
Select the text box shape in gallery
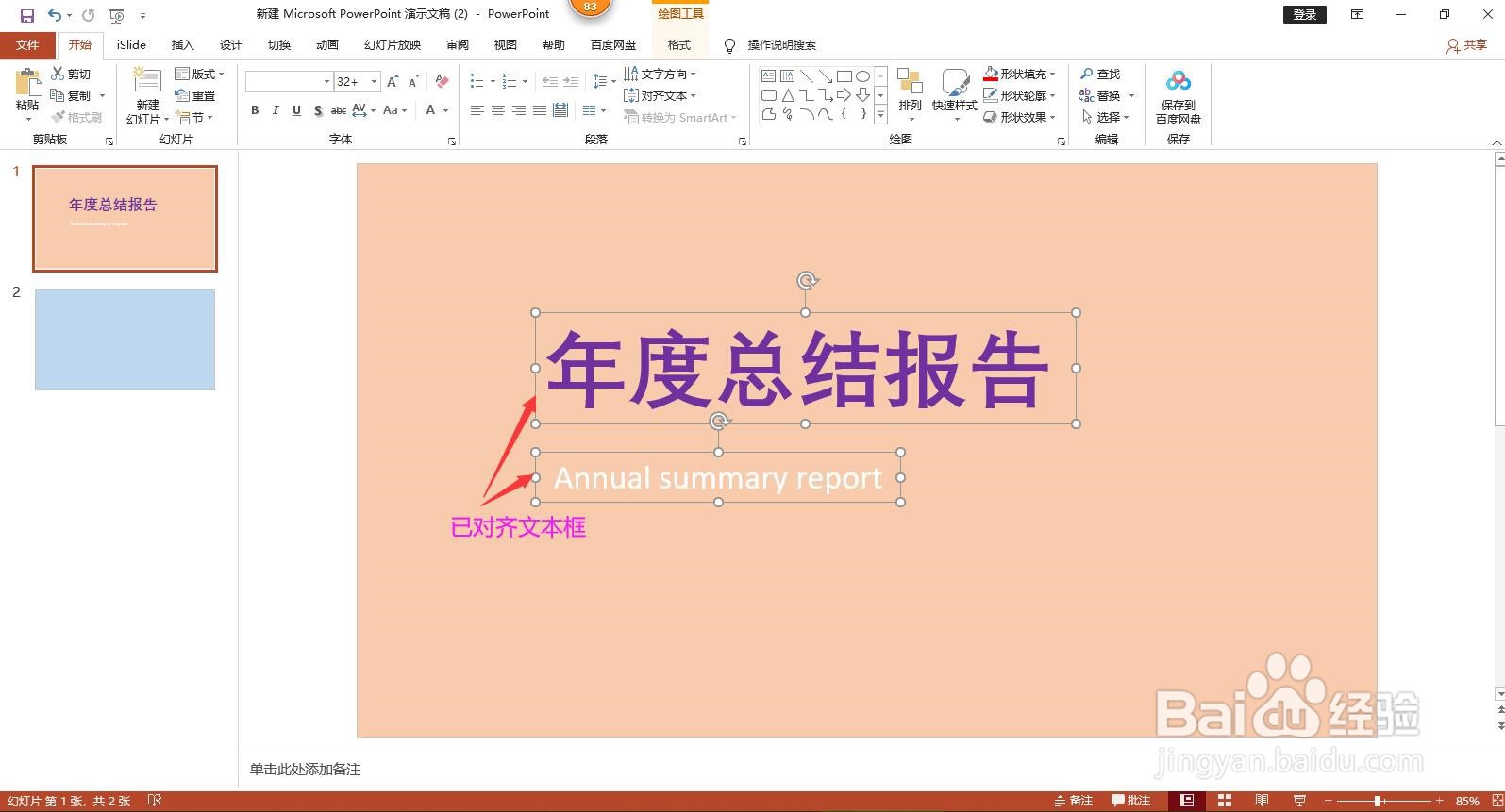coord(768,75)
